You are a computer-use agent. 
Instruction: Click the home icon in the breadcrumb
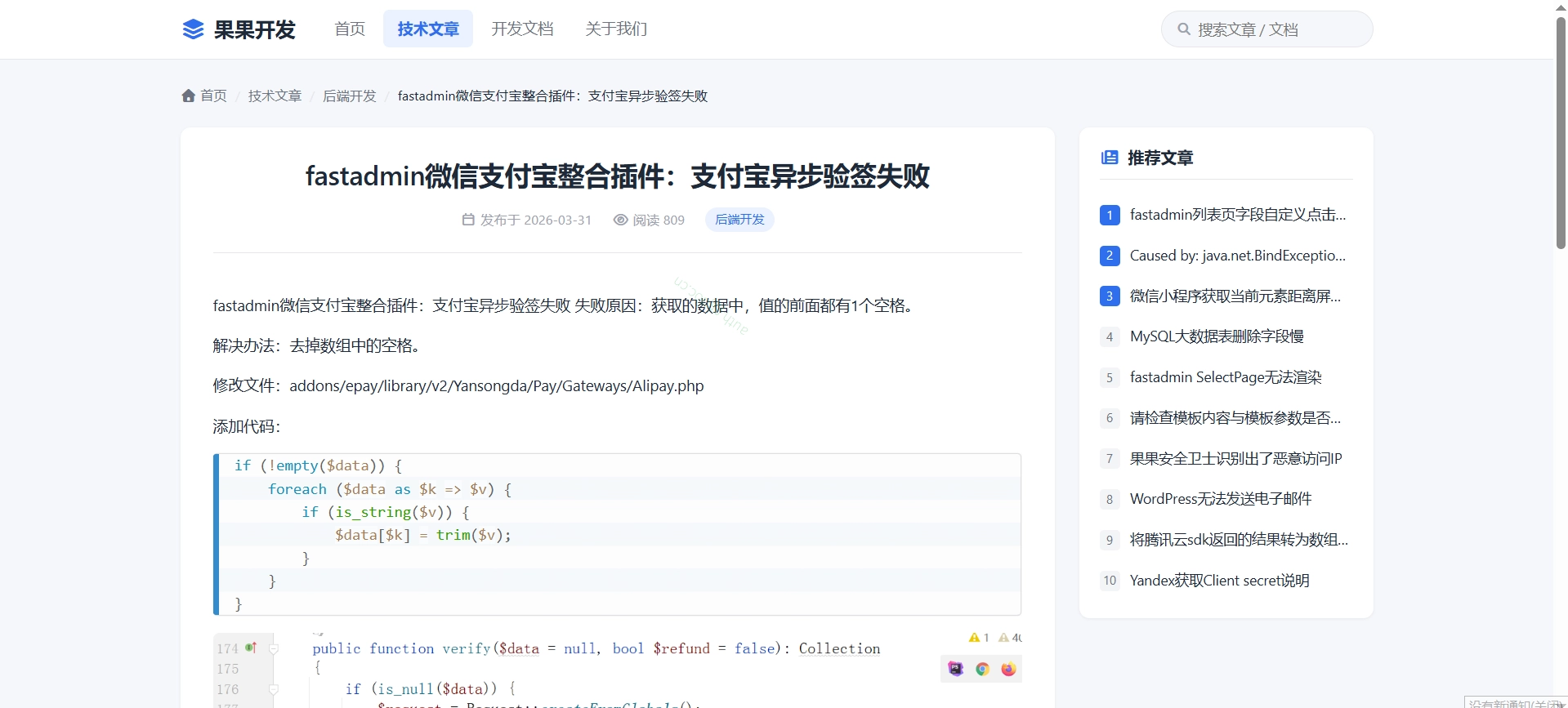[189, 96]
